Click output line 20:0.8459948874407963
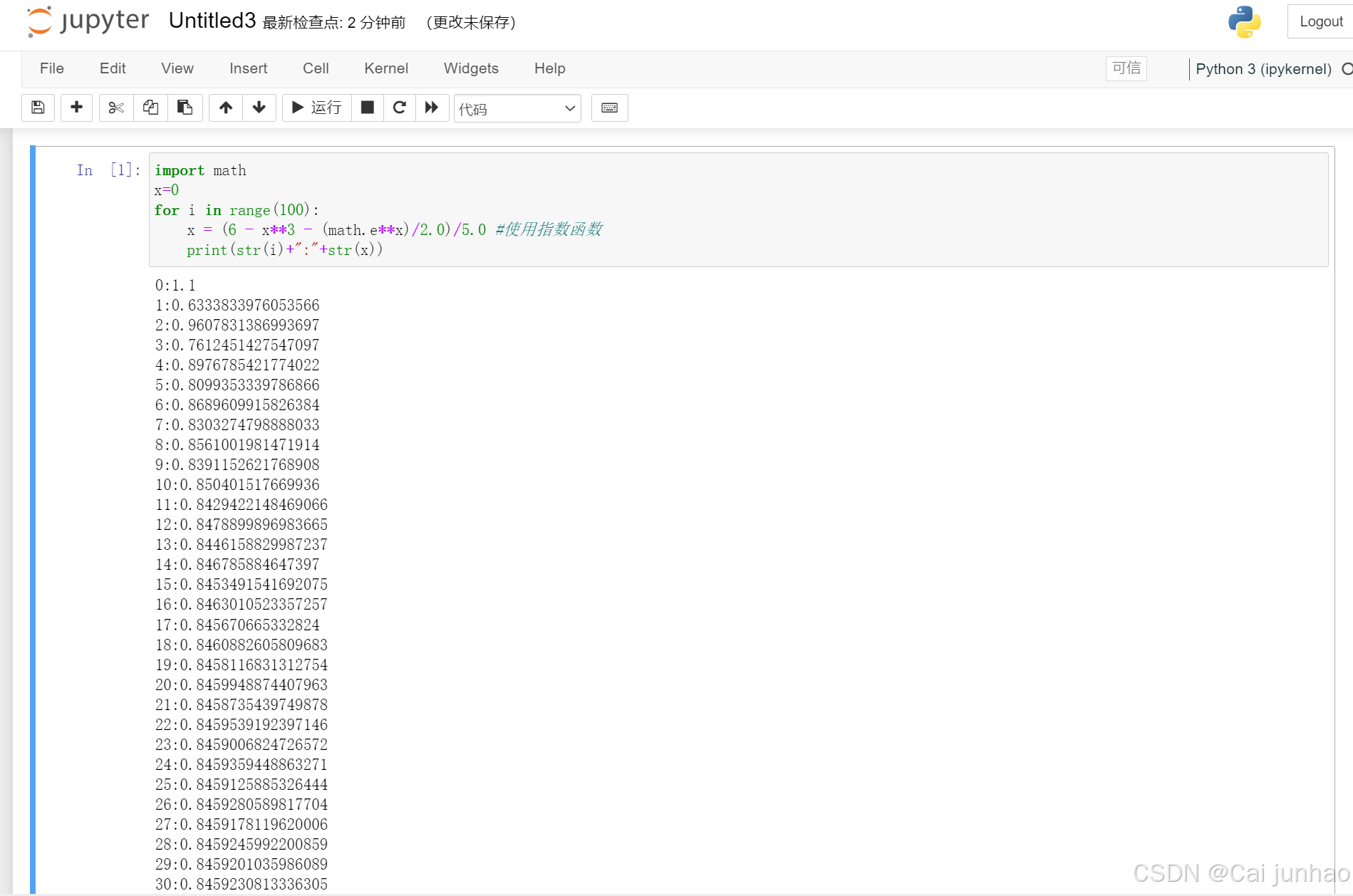Image resolution: width=1353 pixels, height=896 pixels. [242, 685]
